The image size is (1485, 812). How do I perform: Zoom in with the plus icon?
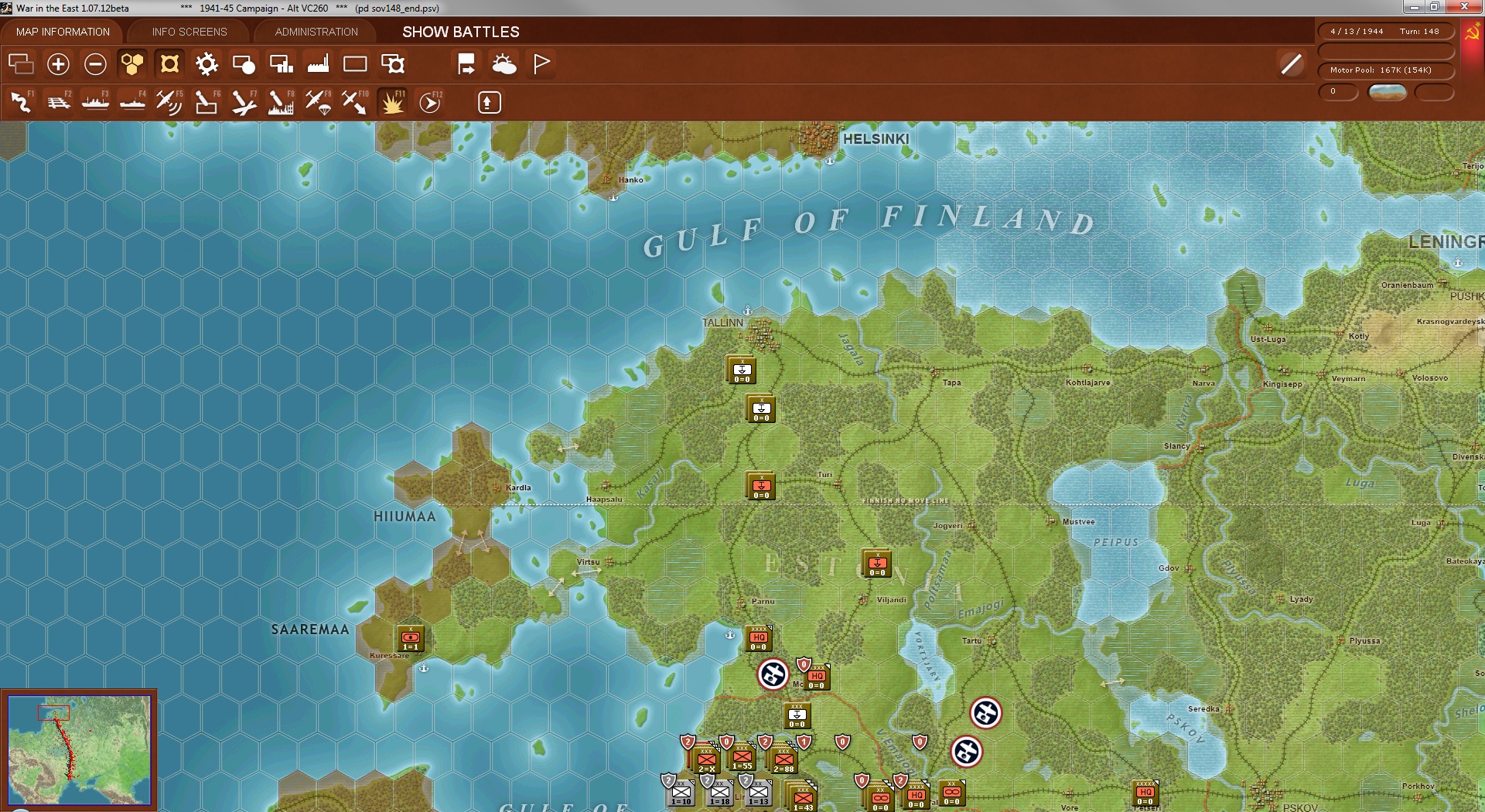(x=58, y=63)
